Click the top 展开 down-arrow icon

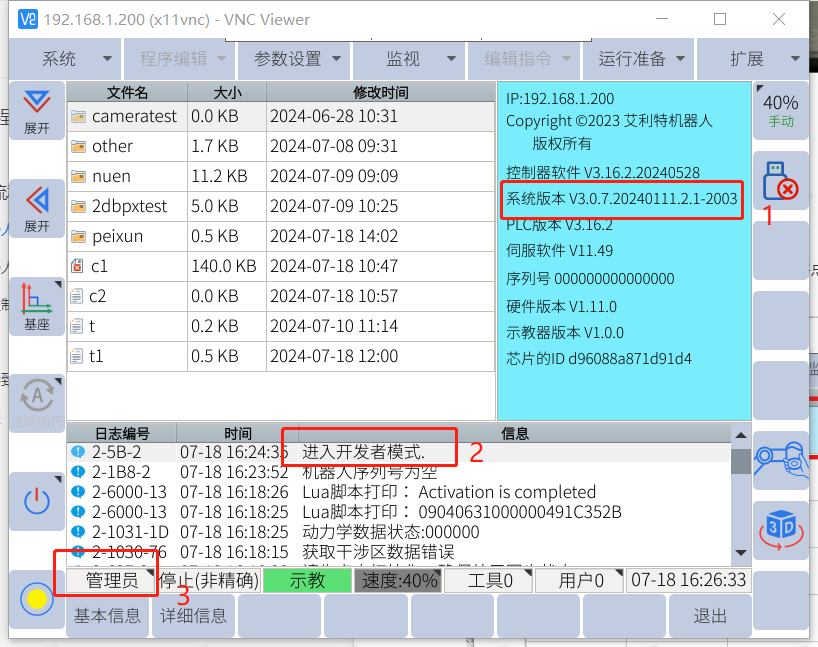tap(37, 110)
